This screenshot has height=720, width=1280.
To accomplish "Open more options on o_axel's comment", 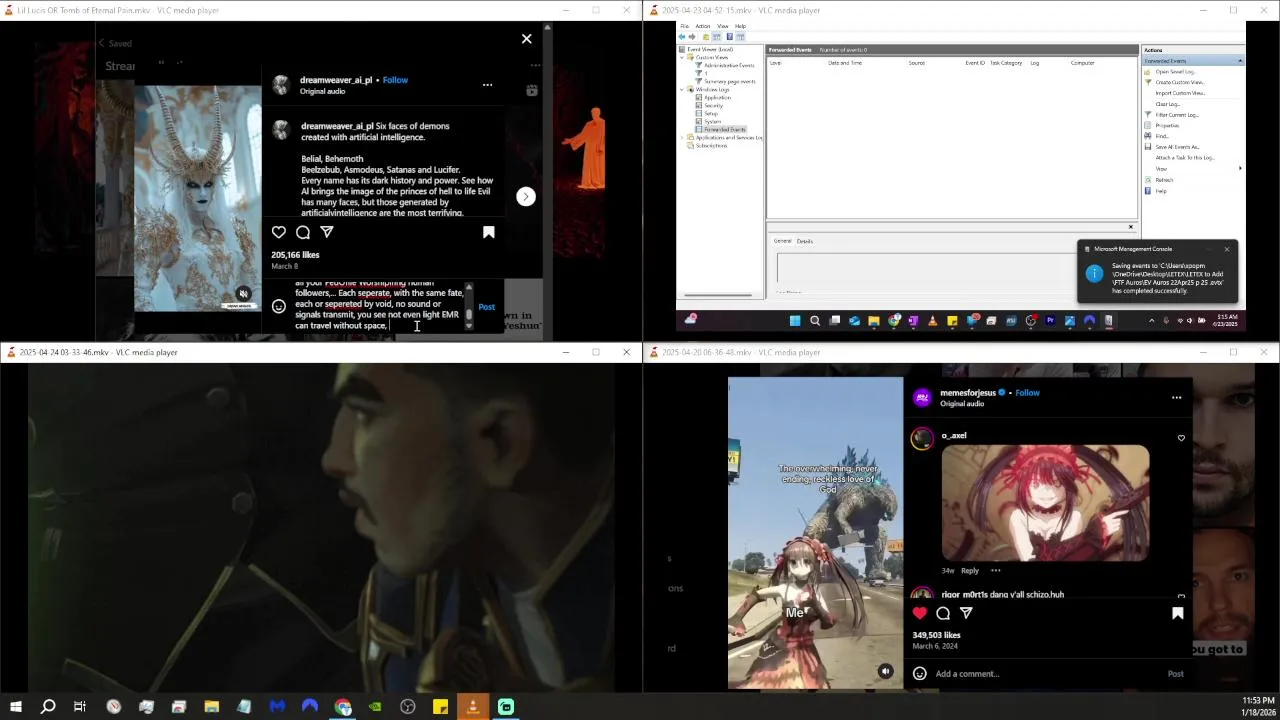I will pos(995,571).
